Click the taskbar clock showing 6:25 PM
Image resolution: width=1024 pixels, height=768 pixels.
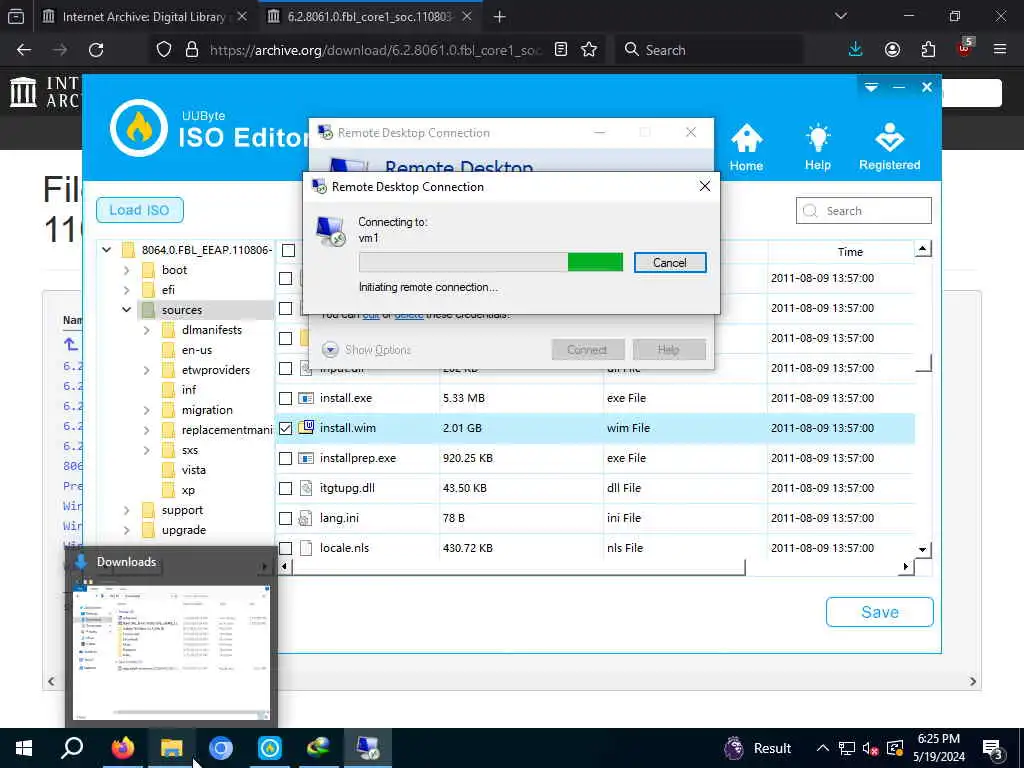point(938,748)
